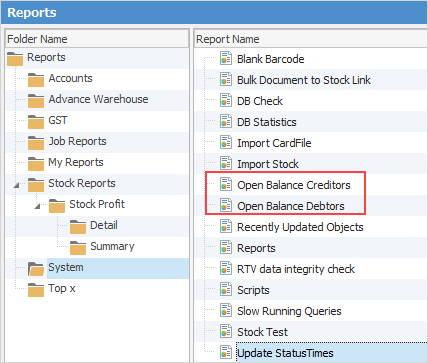This screenshot has height=363, width=428.
Task: Click the Import Stock report icon
Action: click(x=226, y=164)
